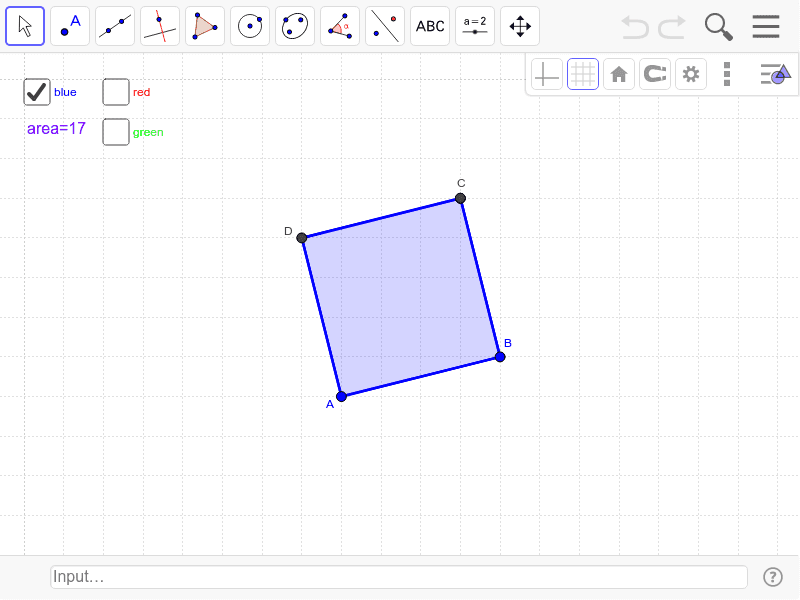Select the Reflect about Line tool
800x600 pixels.
coord(384,26)
